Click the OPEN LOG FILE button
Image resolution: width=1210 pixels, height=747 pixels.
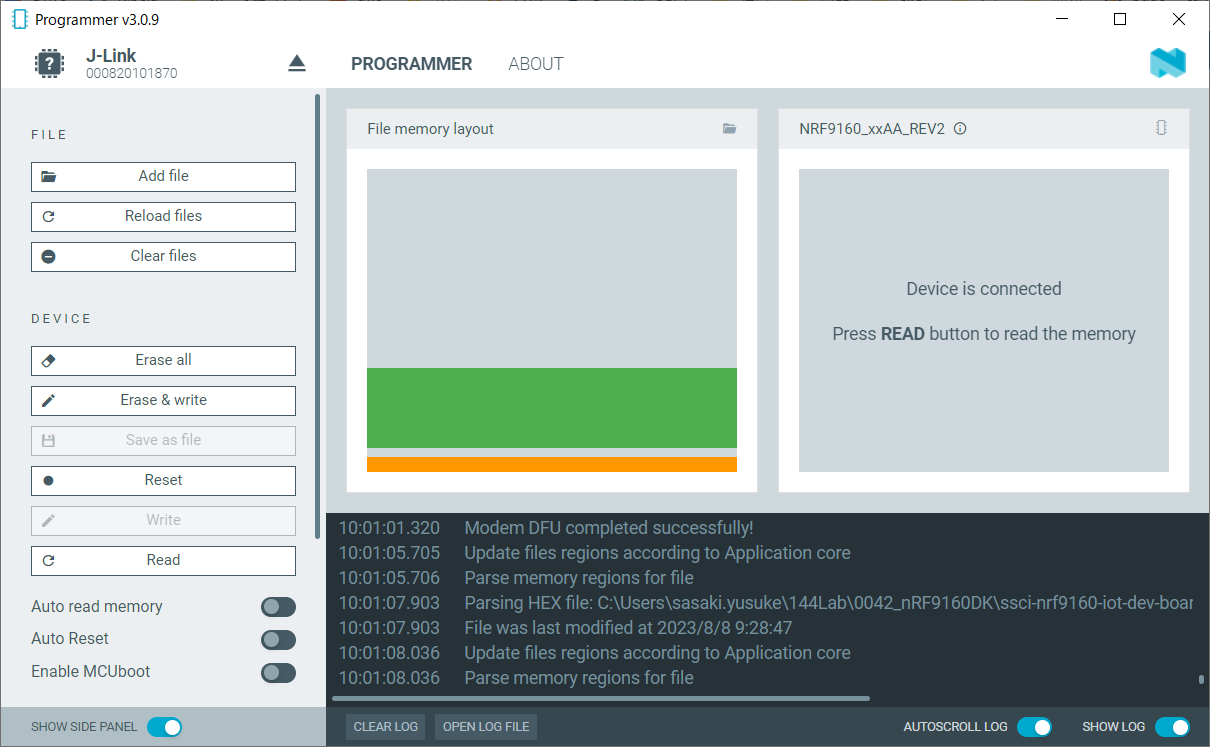(486, 727)
